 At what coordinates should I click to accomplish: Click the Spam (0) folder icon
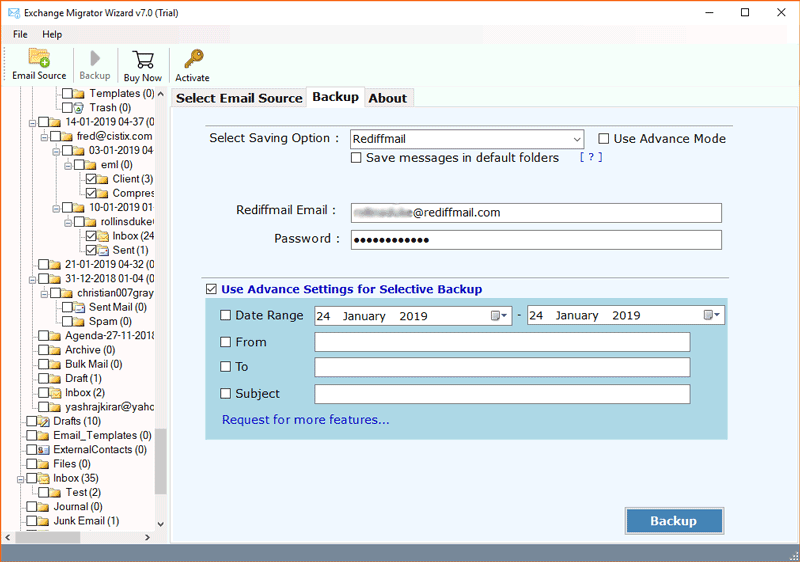(79, 321)
